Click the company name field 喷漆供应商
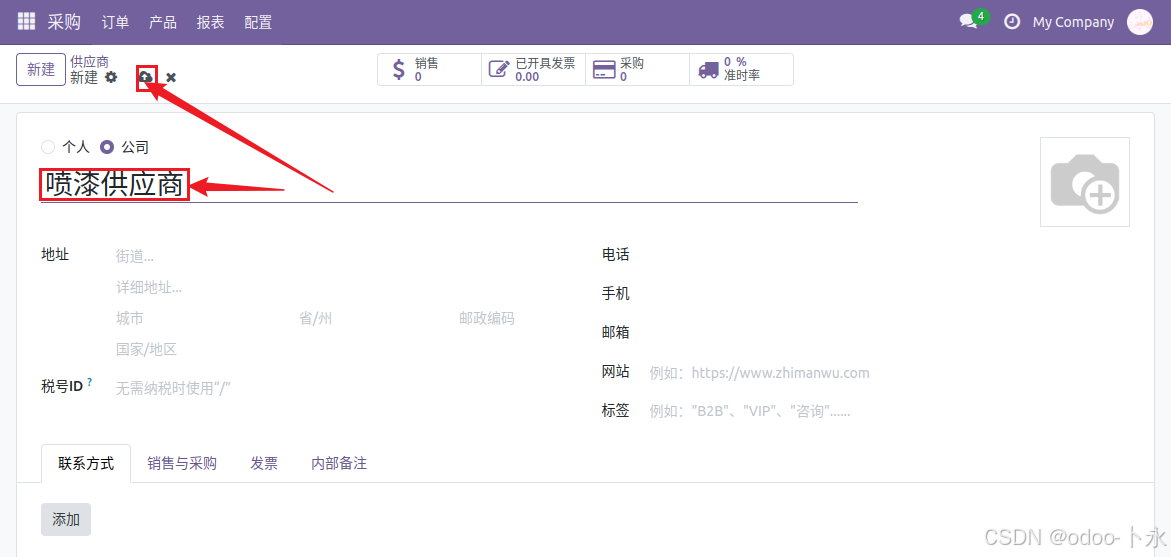1171x557 pixels. click(x=449, y=184)
